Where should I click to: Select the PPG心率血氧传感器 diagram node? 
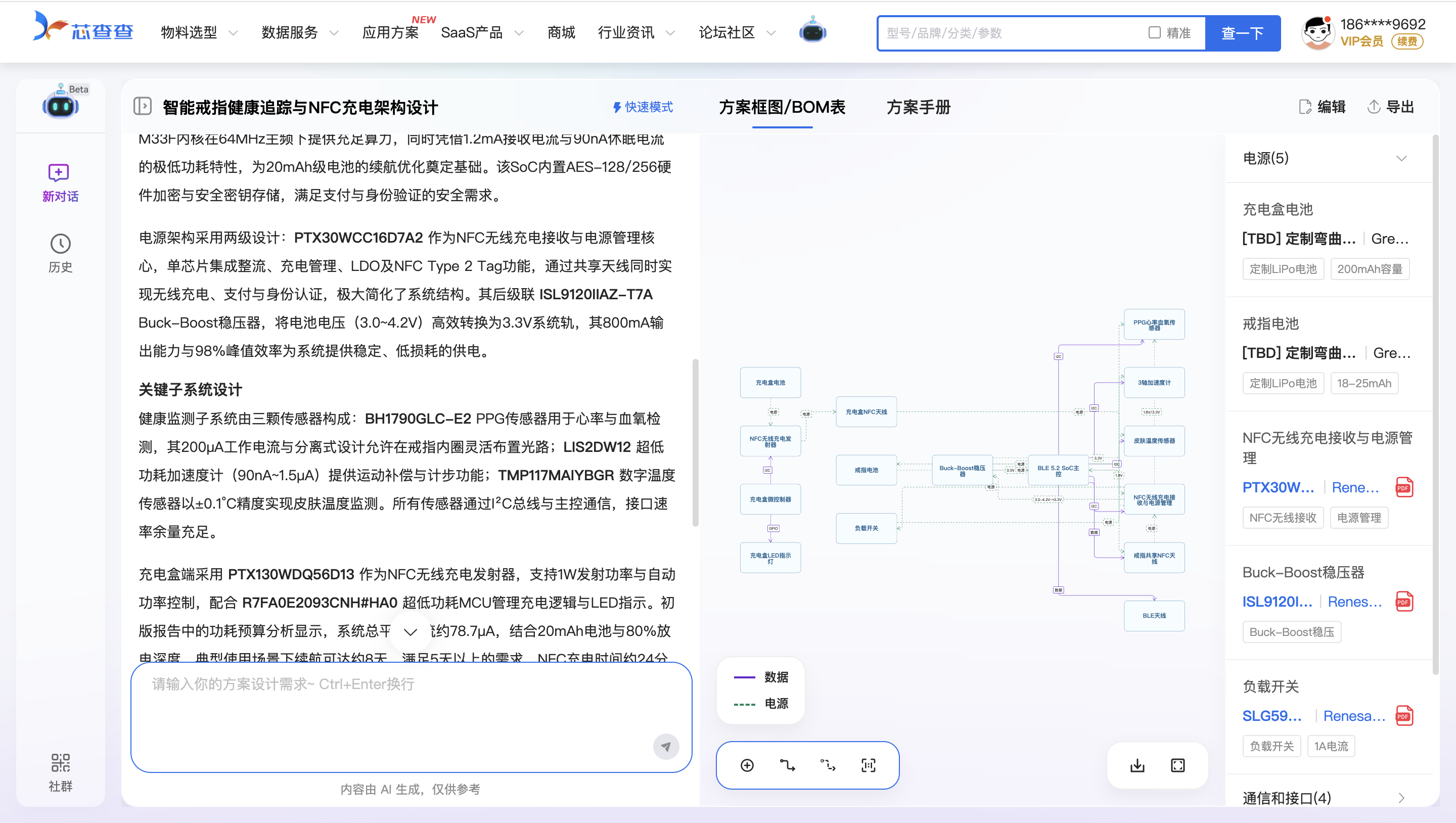[x=1154, y=325]
